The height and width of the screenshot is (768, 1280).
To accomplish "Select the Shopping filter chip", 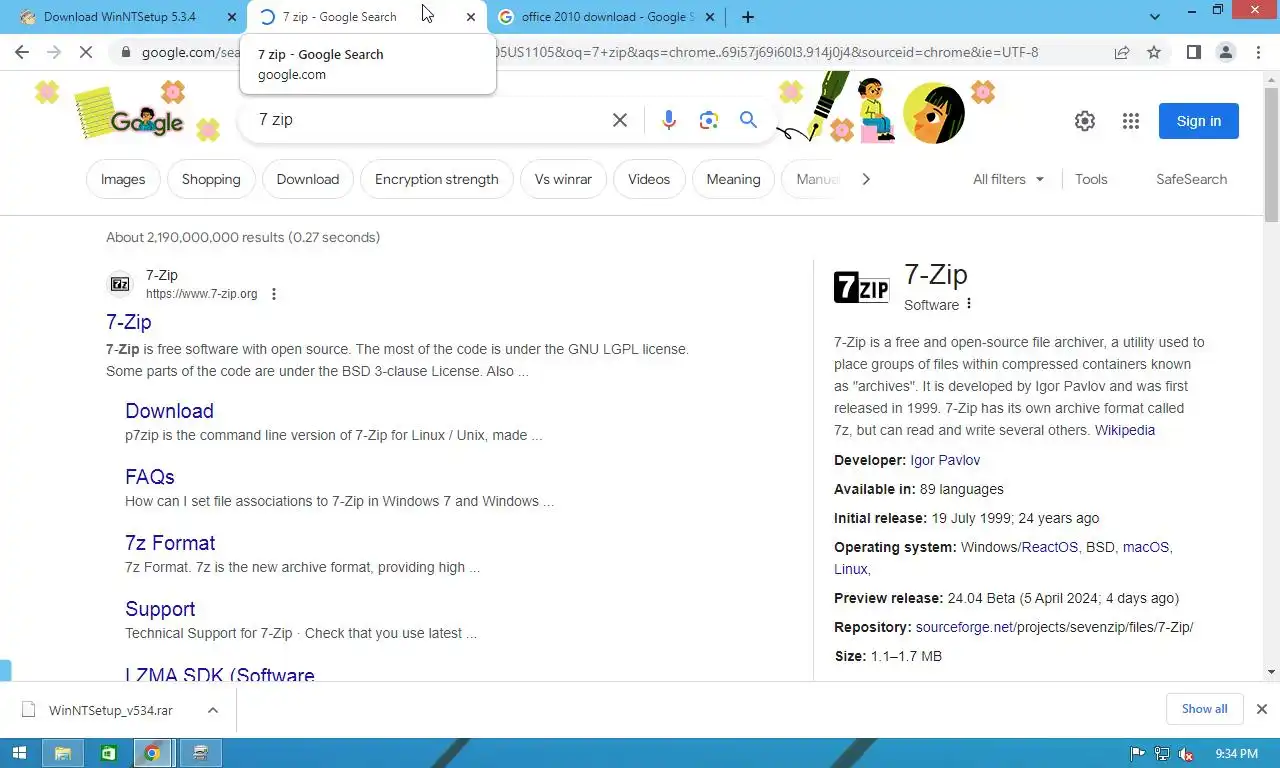I will [211, 179].
